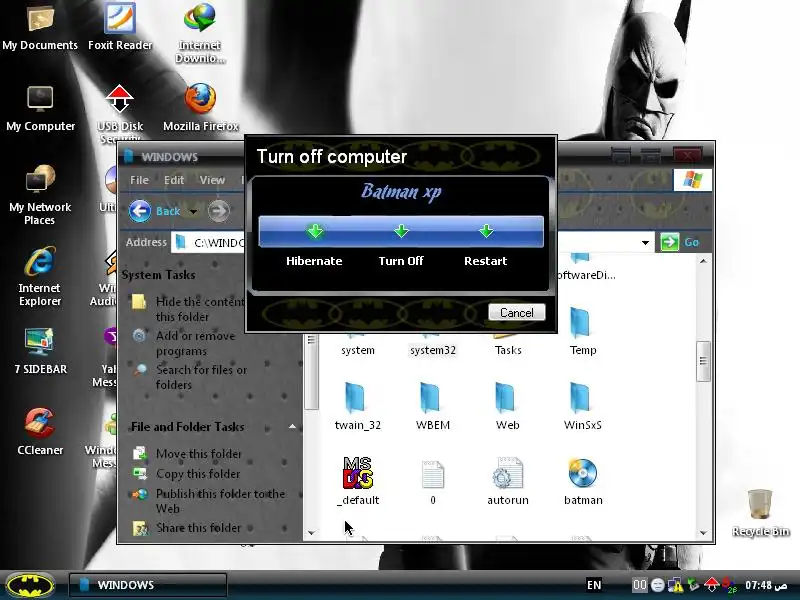The image size is (800, 600).
Task: Launch Foxit Reader from the desktop
Action: click(x=120, y=27)
